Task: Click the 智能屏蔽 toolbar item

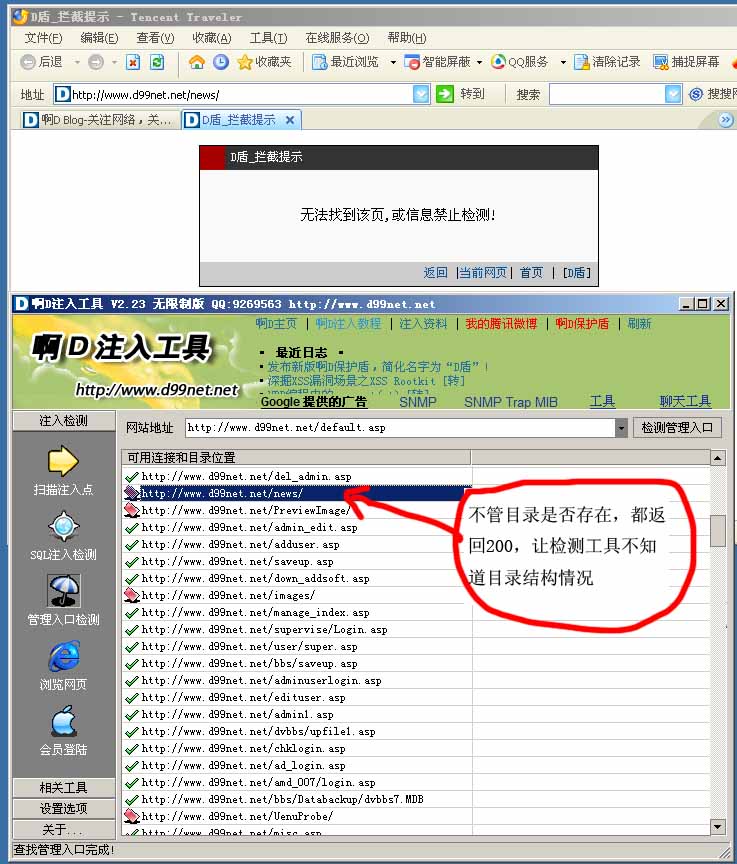Action: point(437,62)
